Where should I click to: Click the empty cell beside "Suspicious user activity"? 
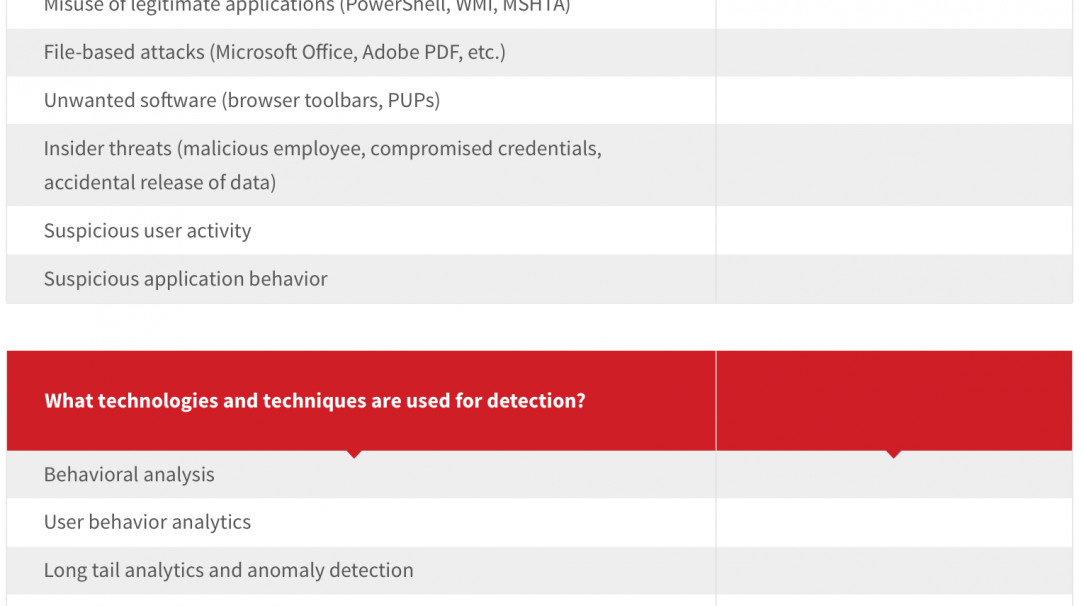(x=893, y=231)
